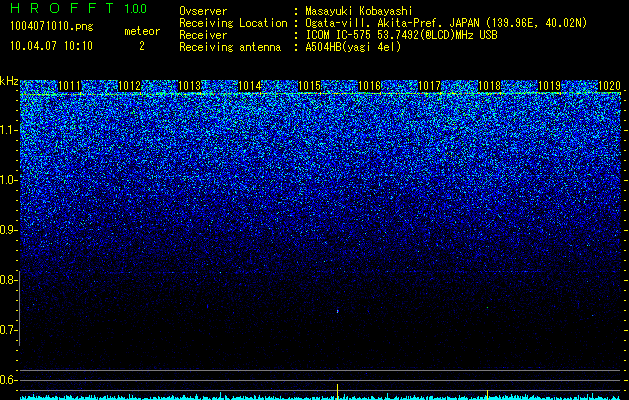
Task: Click the 1015 time marker
Action: (309, 85)
